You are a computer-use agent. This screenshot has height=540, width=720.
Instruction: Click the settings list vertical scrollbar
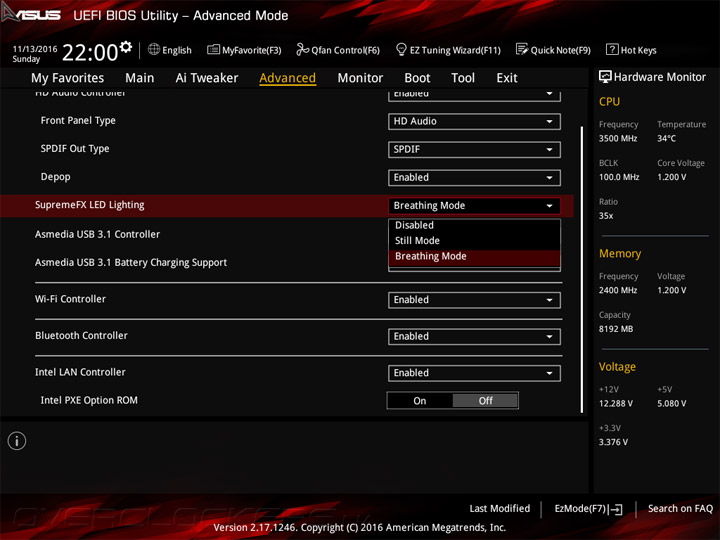(x=582, y=270)
